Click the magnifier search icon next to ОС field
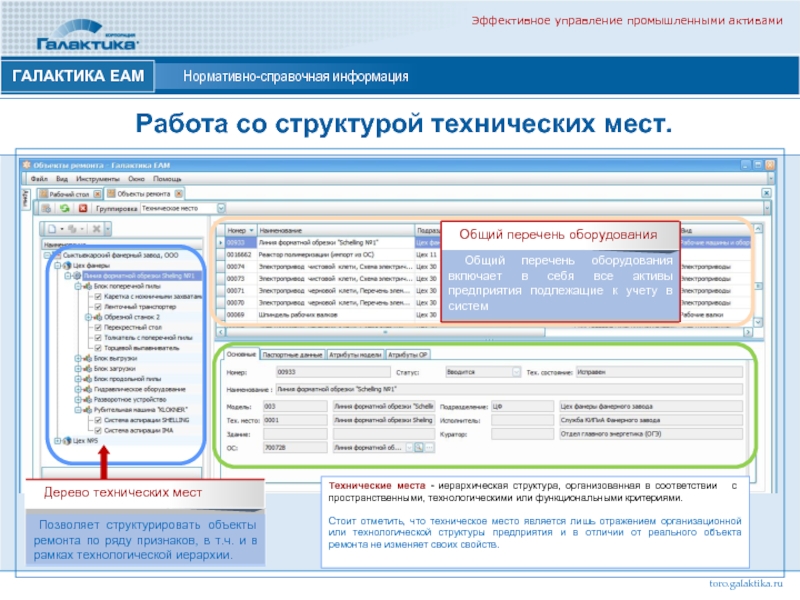Viewport: 800px width, 600px height. tap(418, 447)
